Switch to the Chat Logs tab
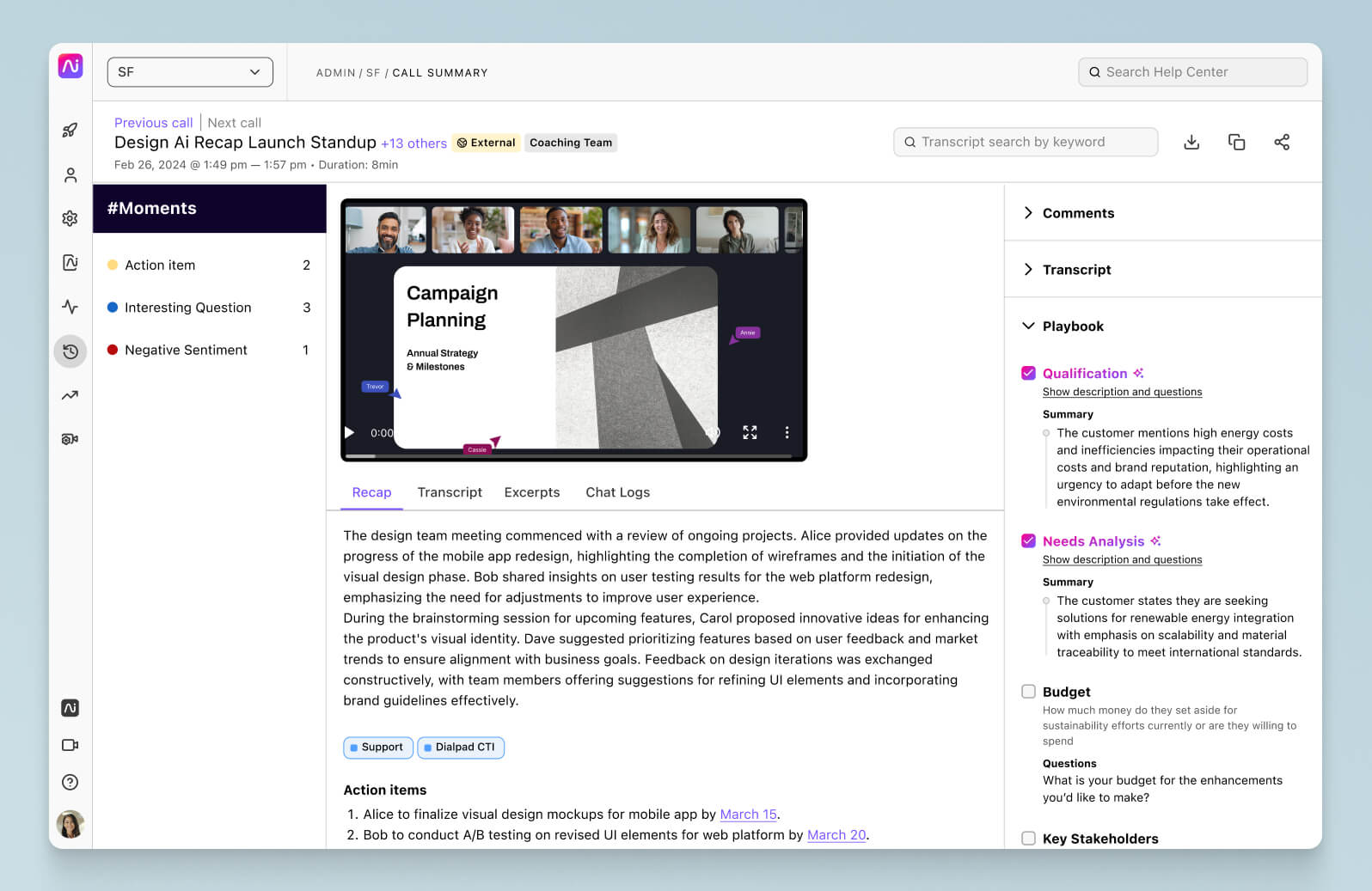 [x=618, y=492]
